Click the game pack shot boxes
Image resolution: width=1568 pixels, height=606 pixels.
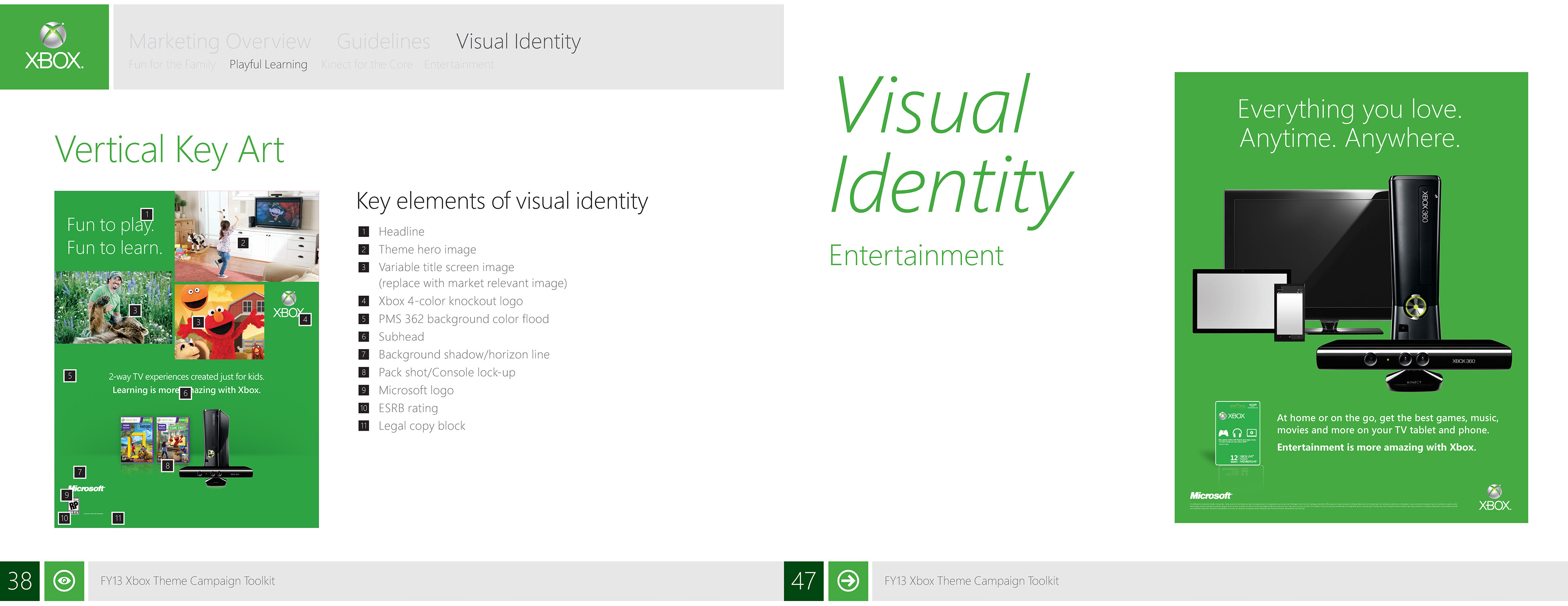[x=155, y=440]
